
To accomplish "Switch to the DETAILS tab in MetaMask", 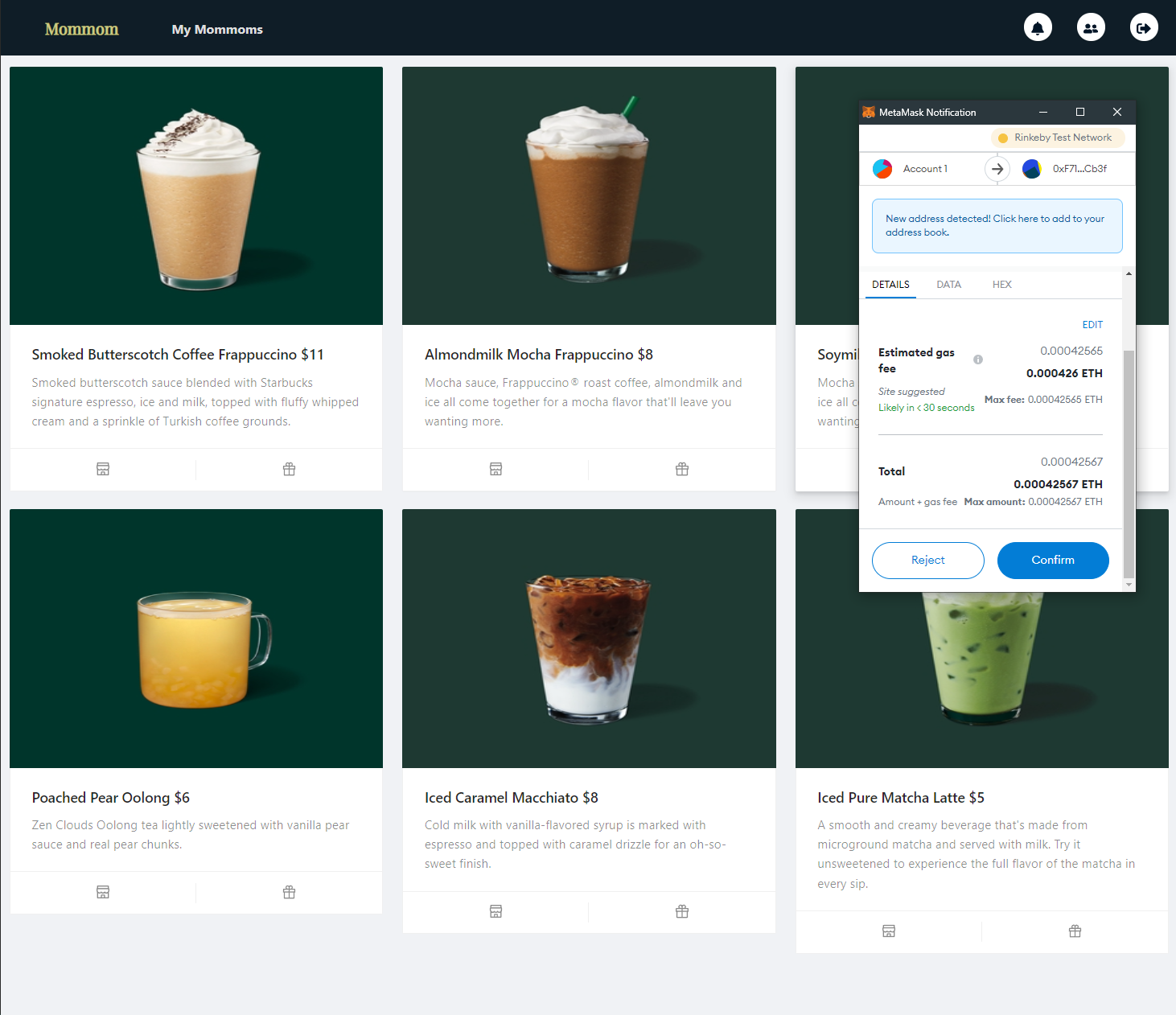I will point(890,285).
